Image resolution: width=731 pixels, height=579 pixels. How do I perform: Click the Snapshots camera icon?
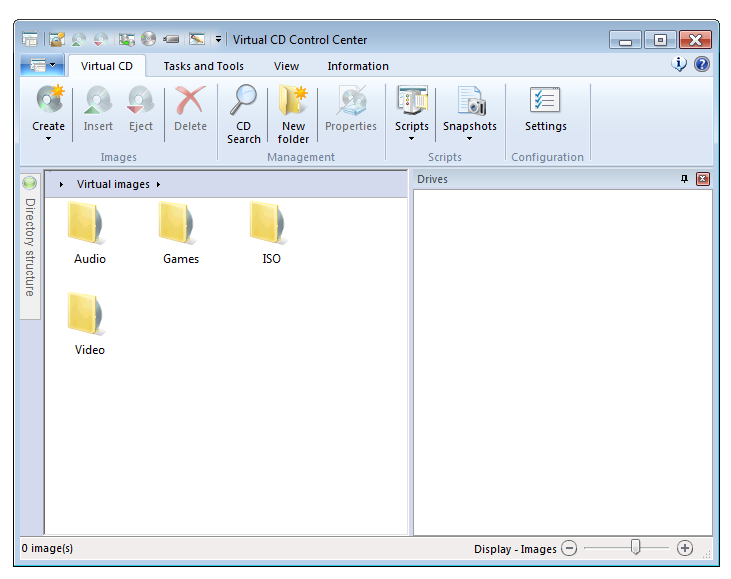[x=471, y=99]
